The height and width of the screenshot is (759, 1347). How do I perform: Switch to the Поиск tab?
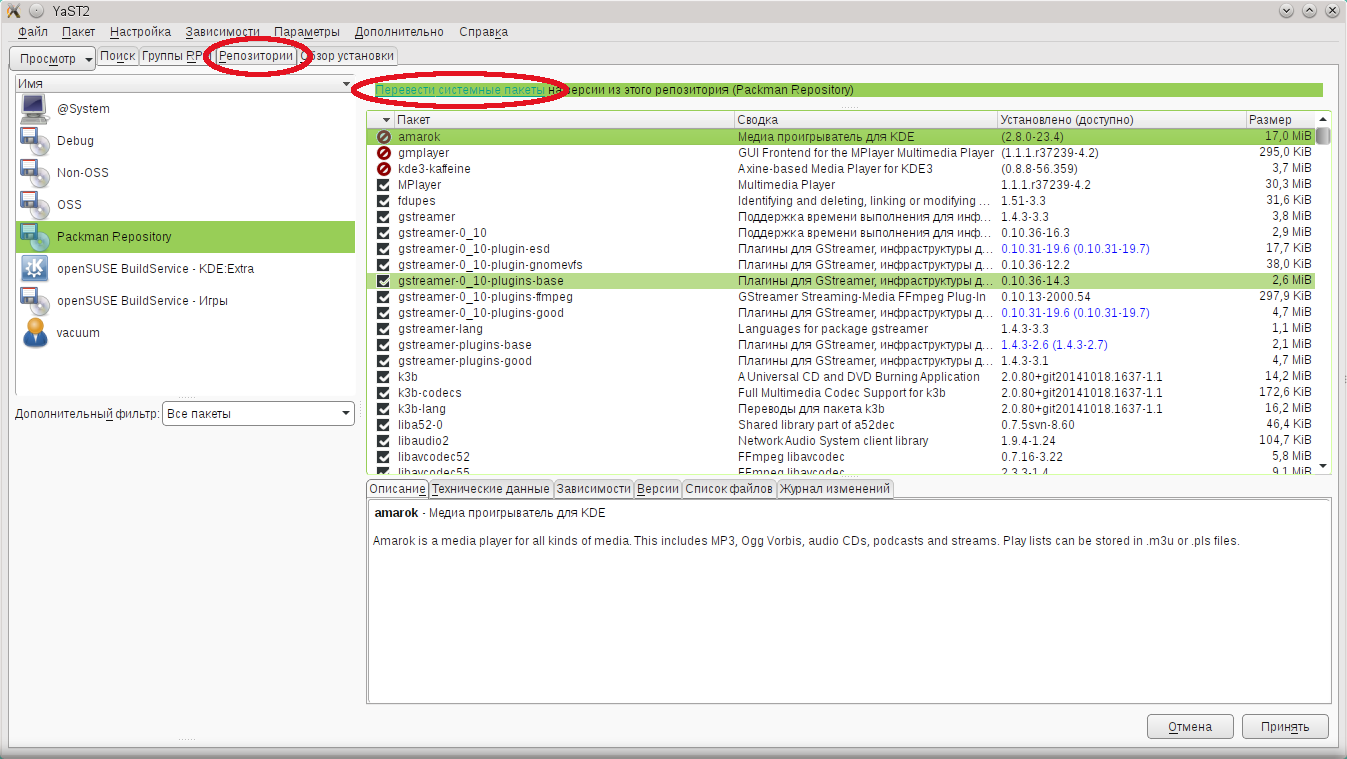[x=118, y=56]
